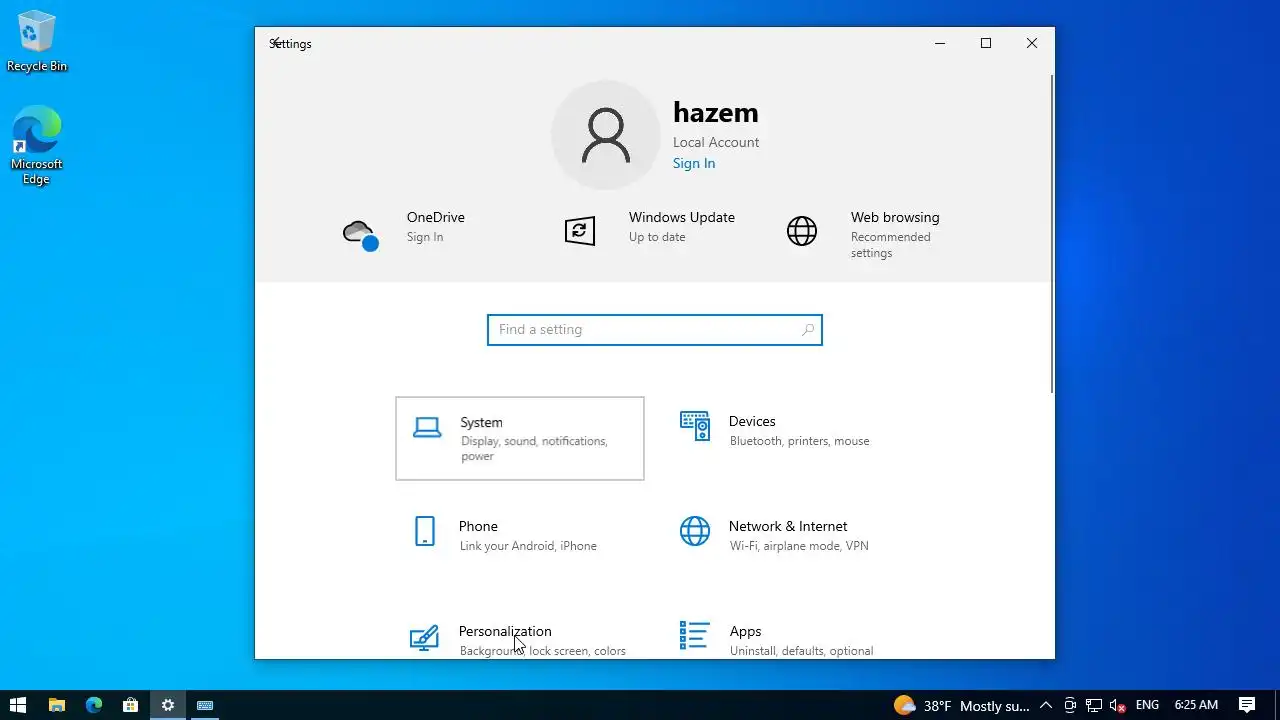The width and height of the screenshot is (1280, 720).
Task: Minimize the Settings window
Action: 940,43
